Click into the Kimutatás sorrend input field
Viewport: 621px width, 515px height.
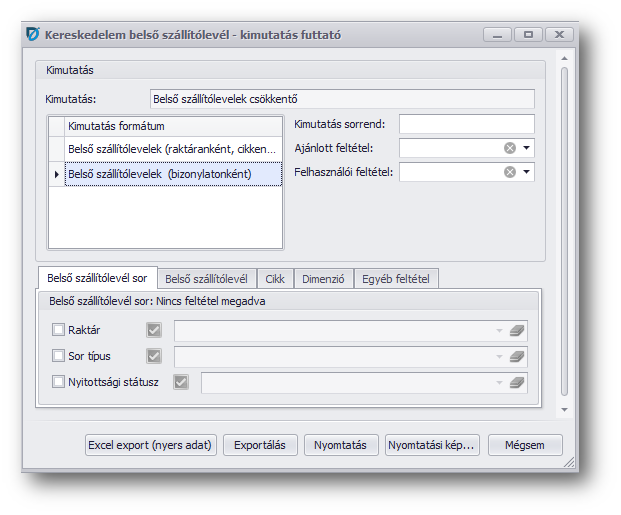click(466, 124)
